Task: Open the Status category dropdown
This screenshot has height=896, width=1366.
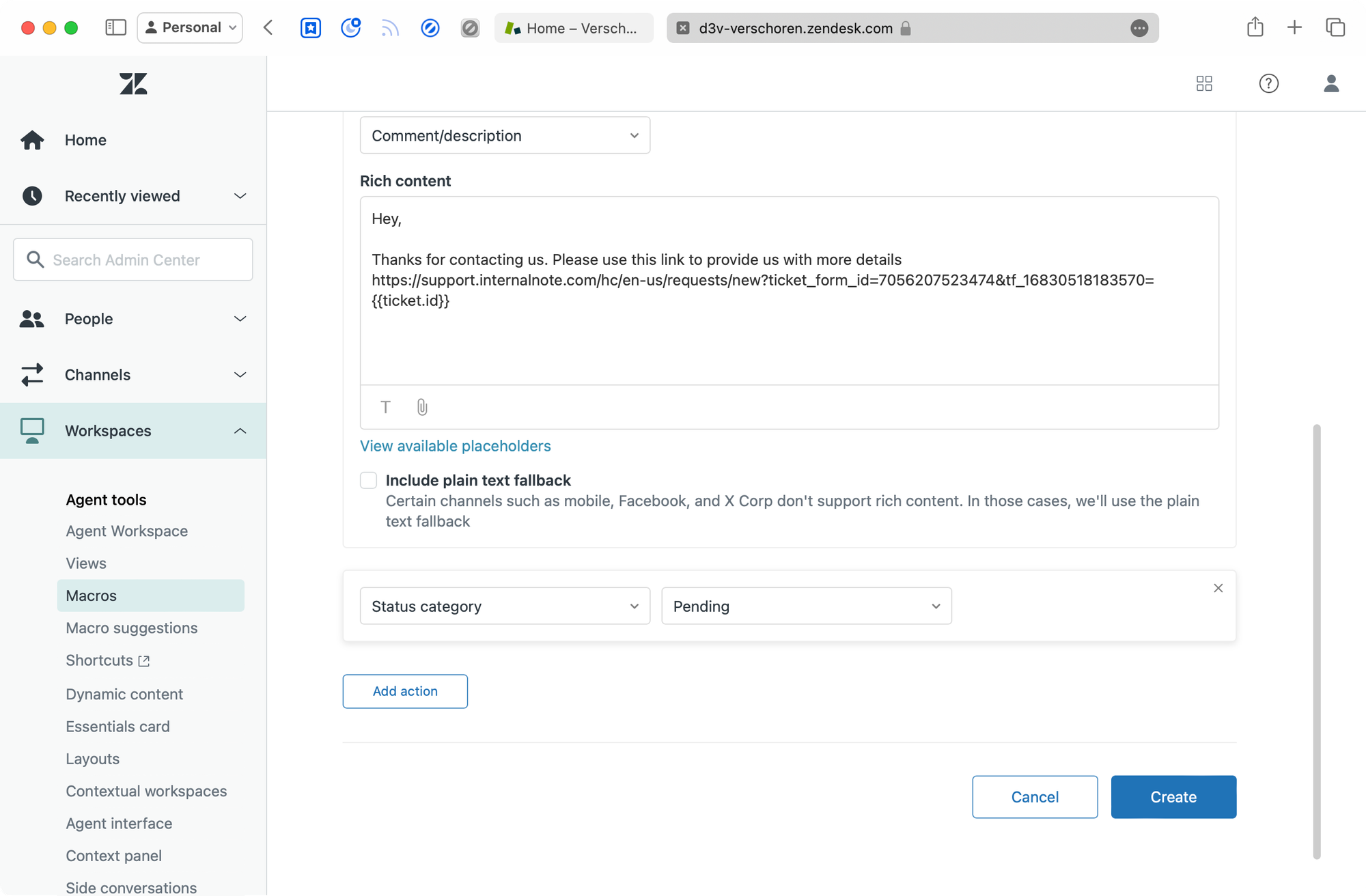Action: 505,606
